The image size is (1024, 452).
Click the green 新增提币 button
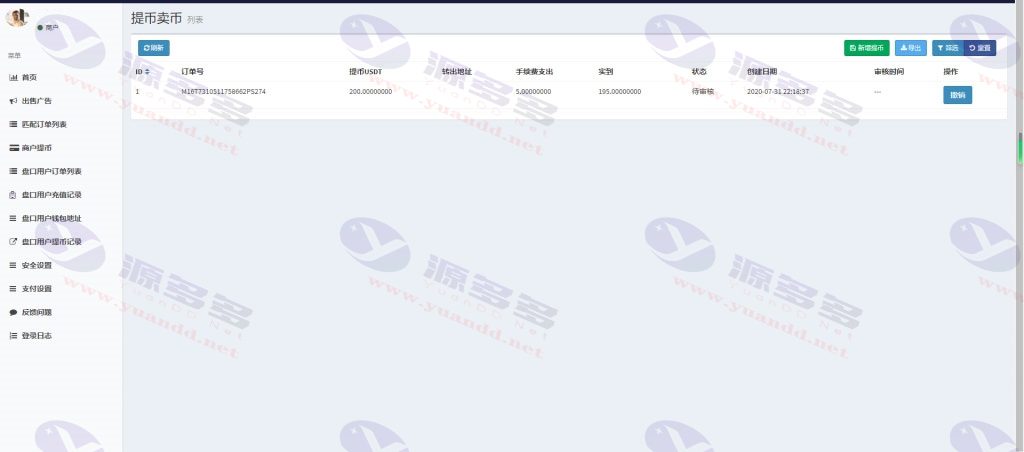pyautogui.click(x=867, y=48)
